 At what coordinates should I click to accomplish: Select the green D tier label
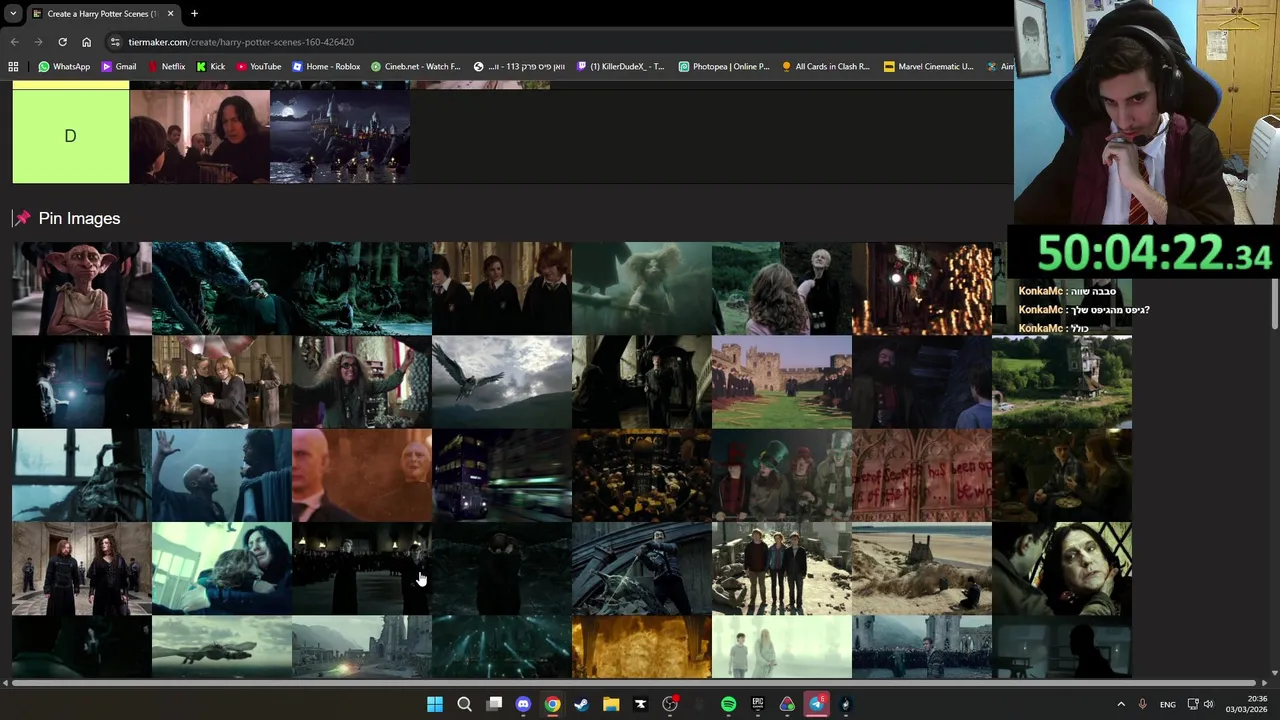pyautogui.click(x=70, y=136)
